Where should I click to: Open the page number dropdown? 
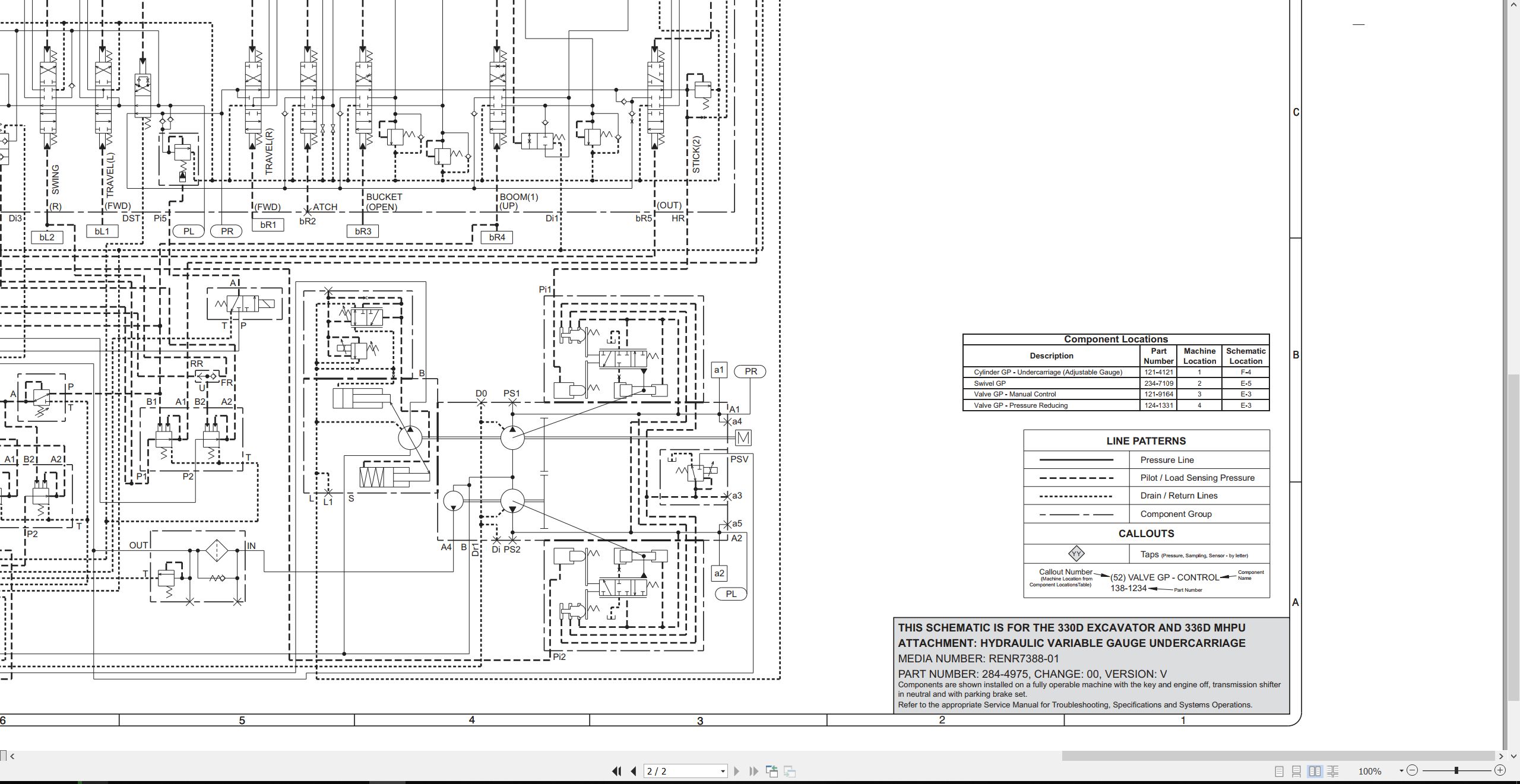tap(723, 772)
